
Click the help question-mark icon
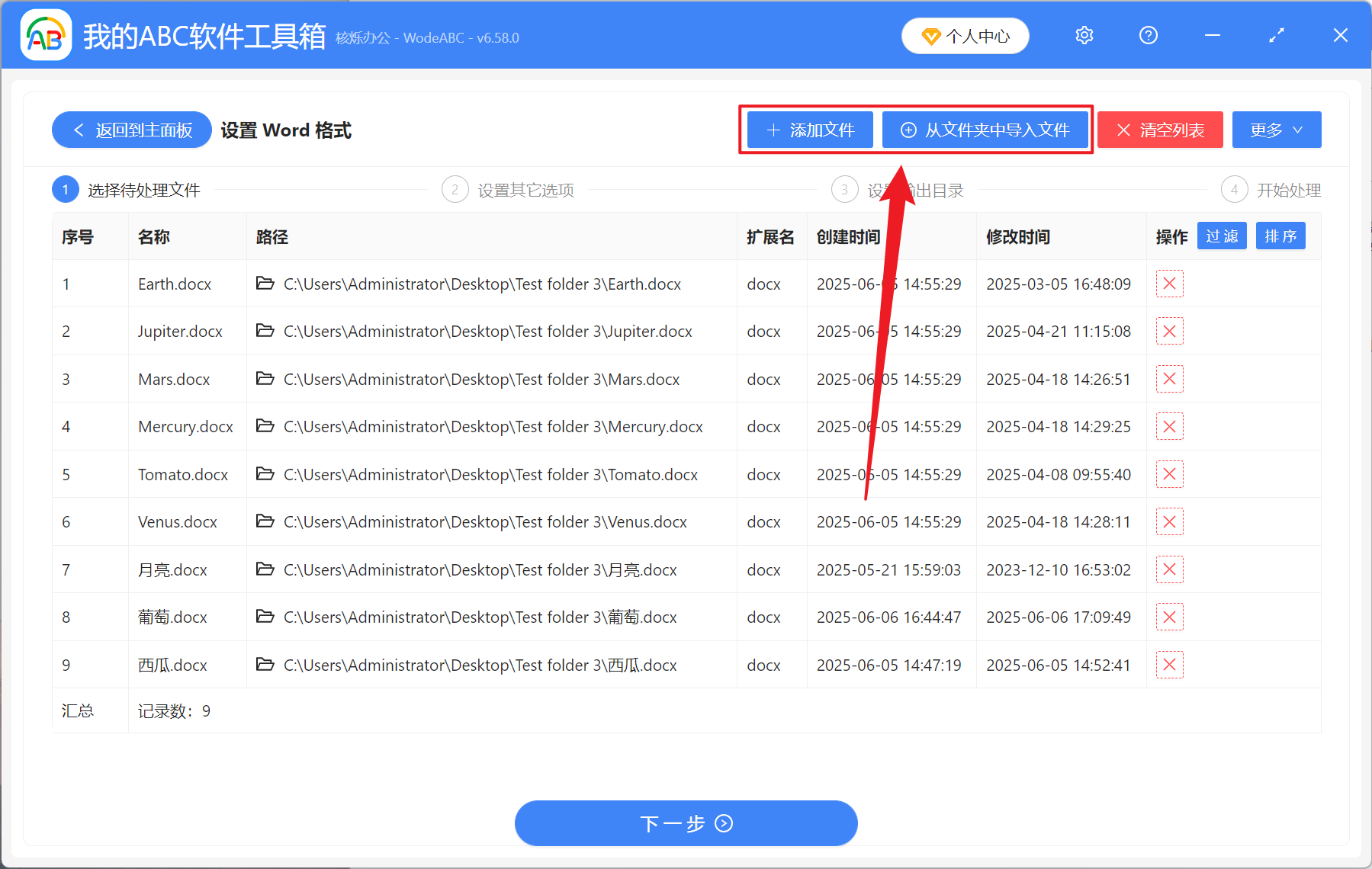point(1148,35)
